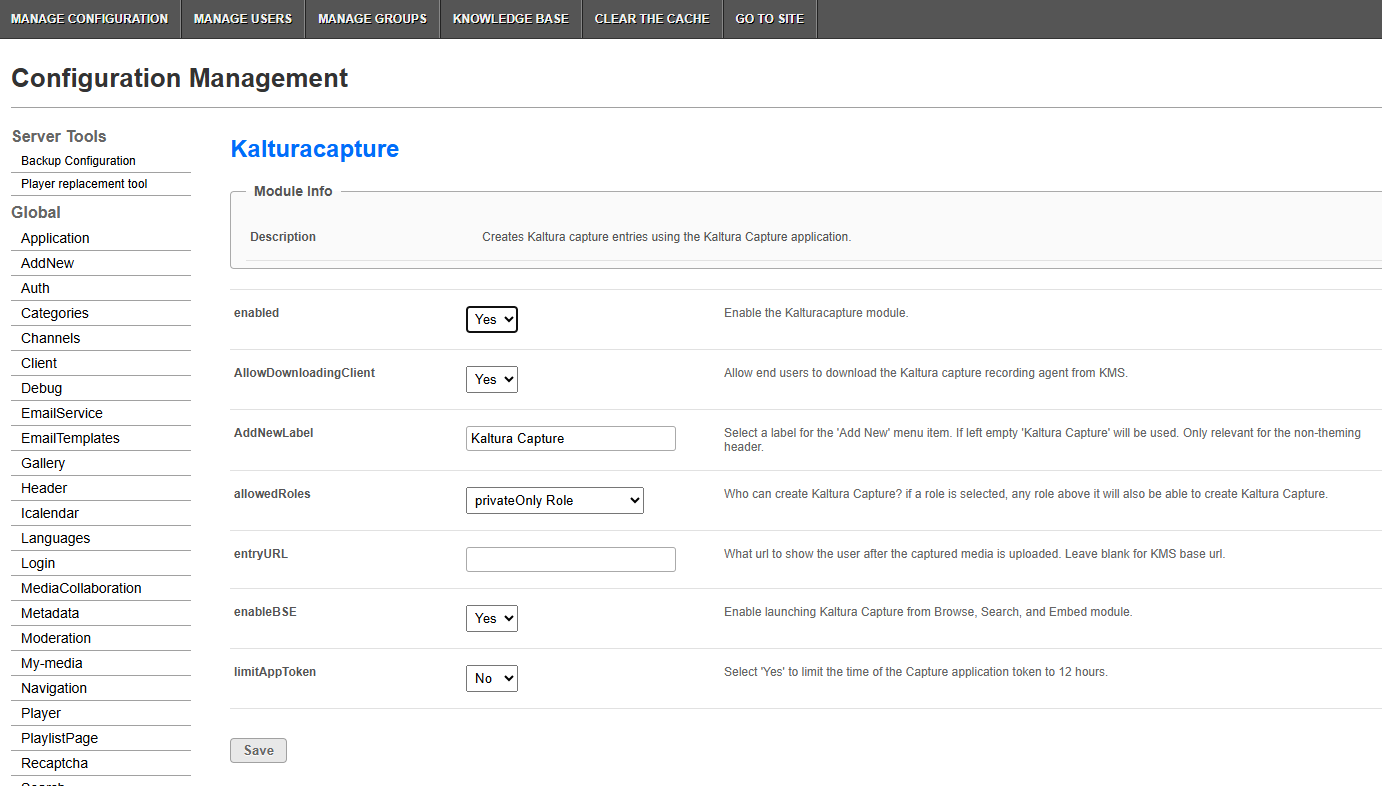Select Go to Site
Image resolution: width=1382 pixels, height=786 pixels.
[x=770, y=19]
